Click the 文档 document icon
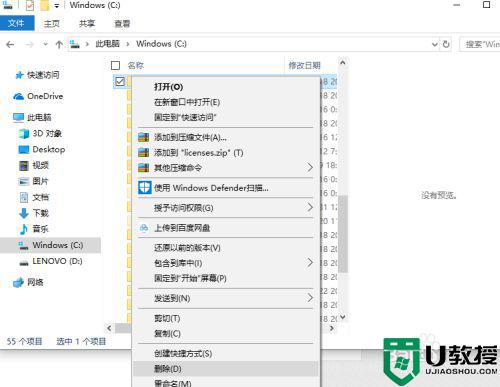Viewport: 500px width, 387px height. click(x=24, y=197)
